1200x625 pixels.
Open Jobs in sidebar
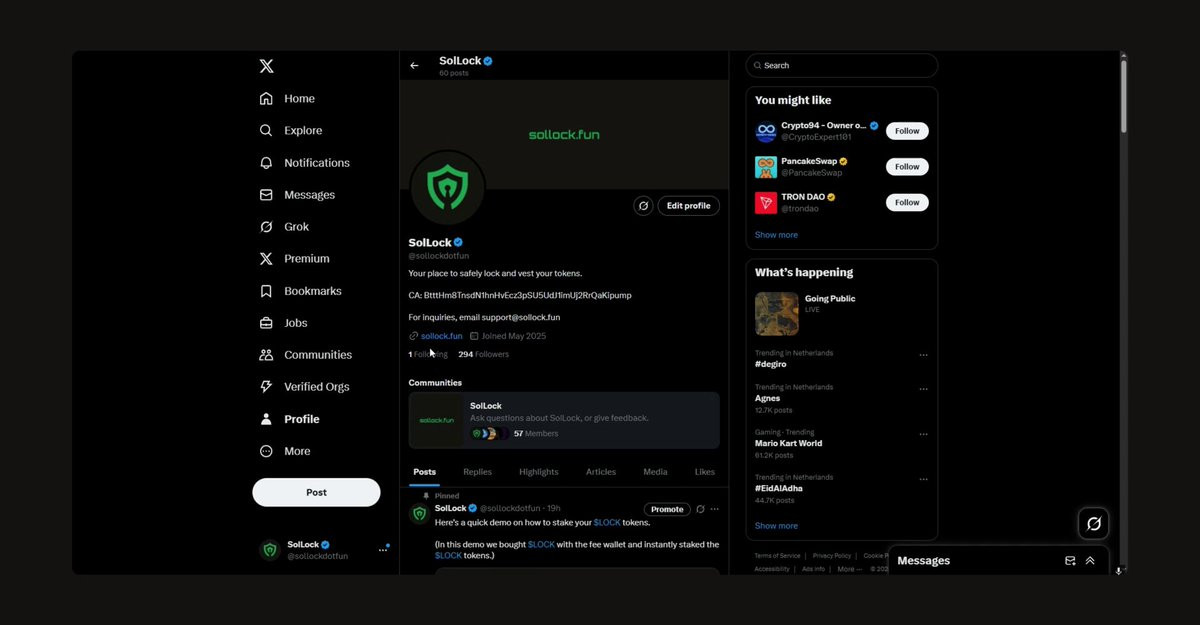point(283,323)
